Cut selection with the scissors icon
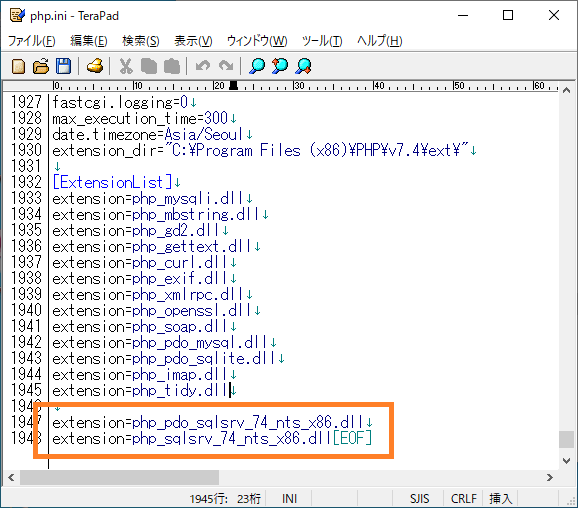Viewport: 578px width, 508px height. 126,67
